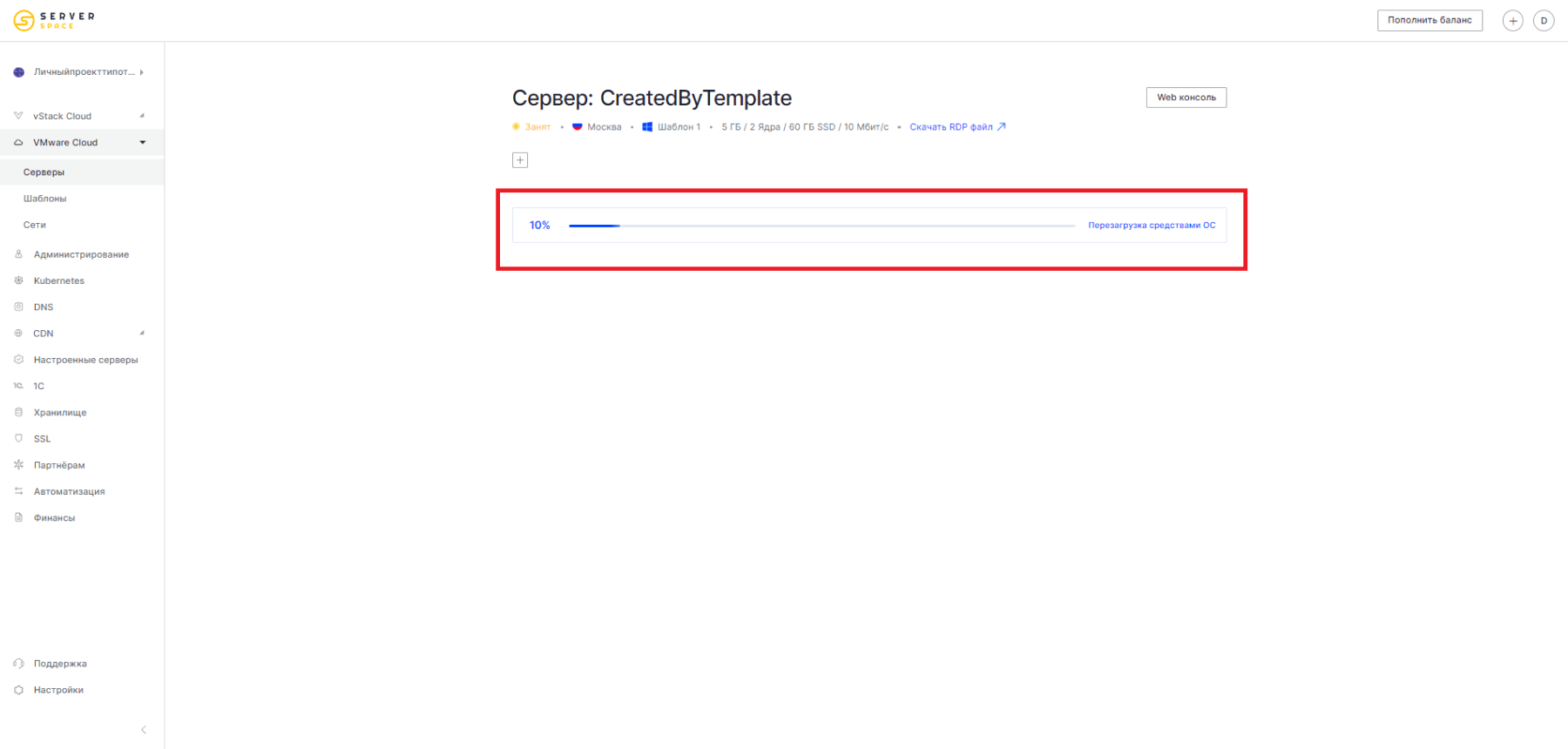Open Настройки

coord(58,690)
